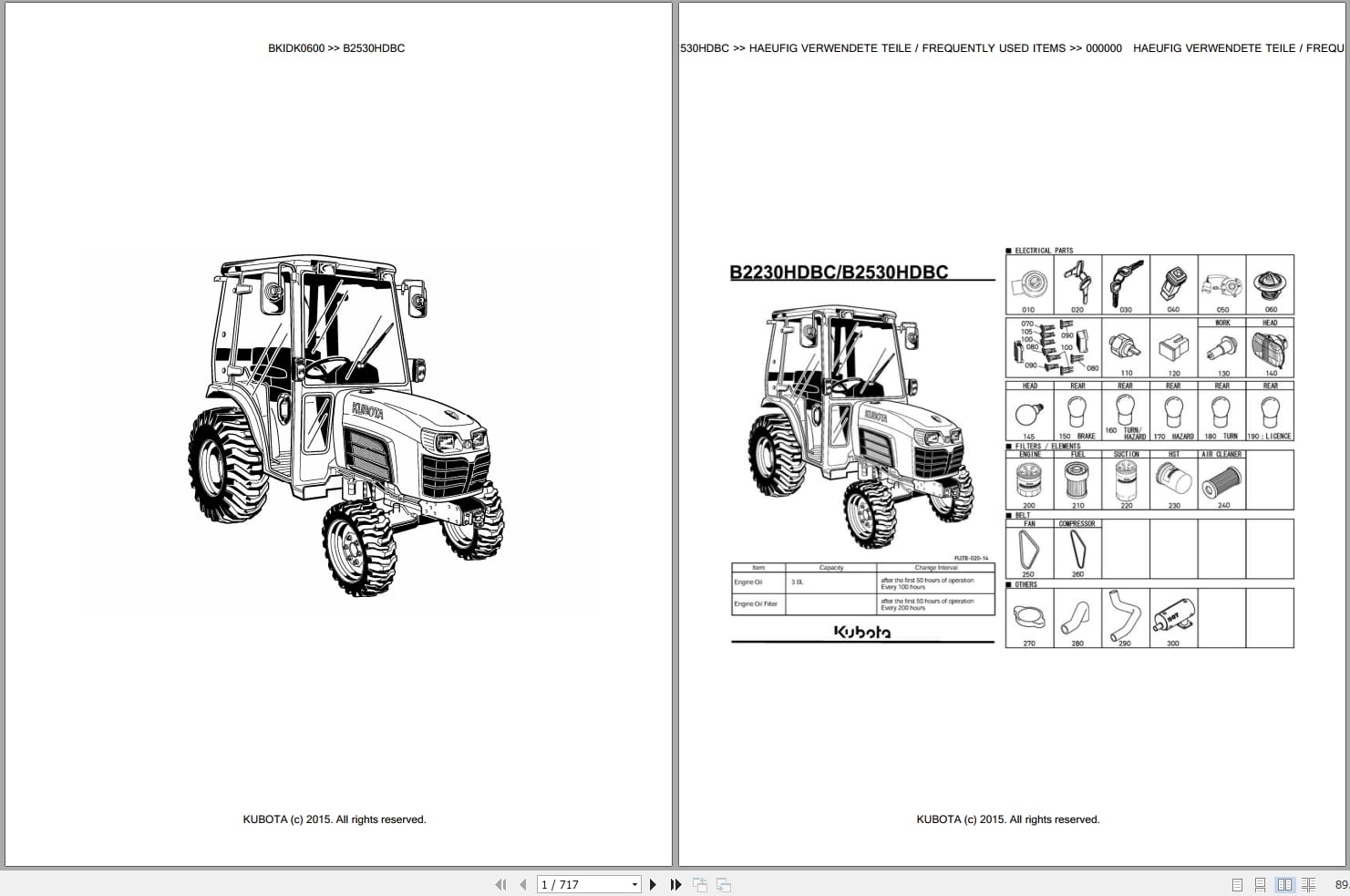Viewport: 1350px width, 896px height.
Task: Click the go to next view icon
Action: click(724, 884)
